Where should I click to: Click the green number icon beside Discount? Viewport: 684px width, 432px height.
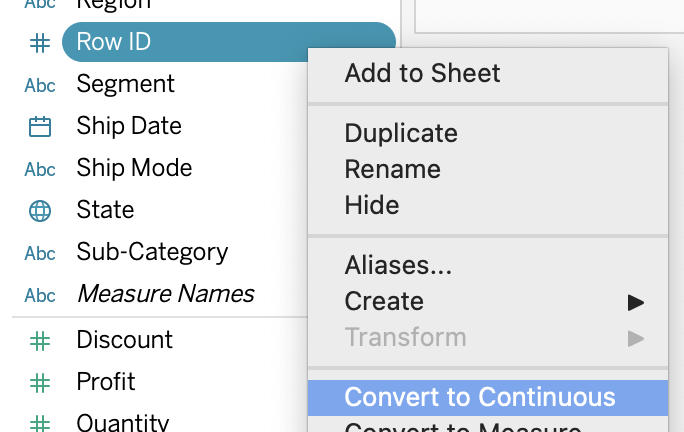coord(40,341)
